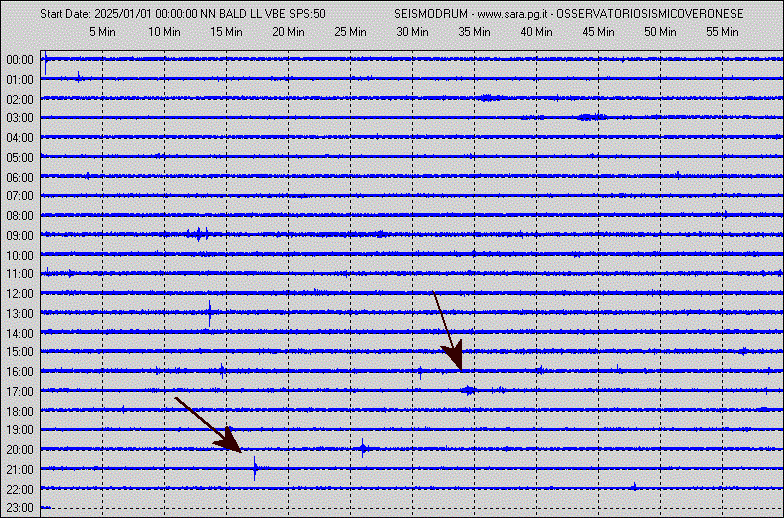784x518 pixels.
Task: Select the 02:00 trace burst near 36 minutes
Action: [489, 98]
